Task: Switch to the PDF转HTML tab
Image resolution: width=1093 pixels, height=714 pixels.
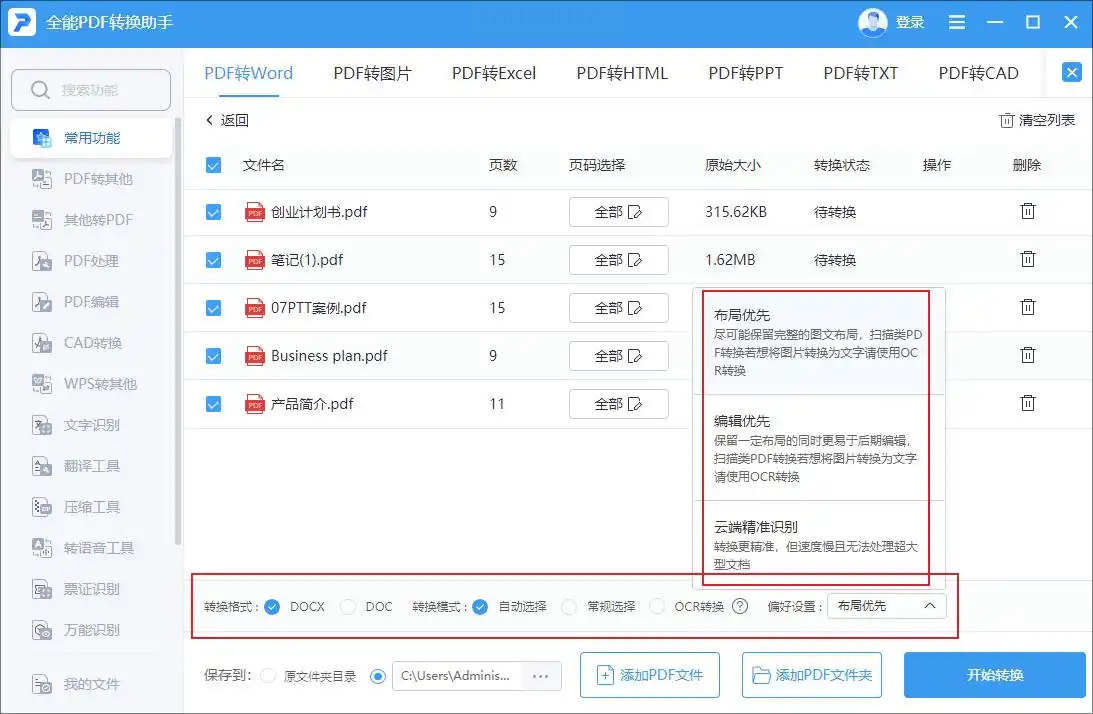Action: pos(622,73)
